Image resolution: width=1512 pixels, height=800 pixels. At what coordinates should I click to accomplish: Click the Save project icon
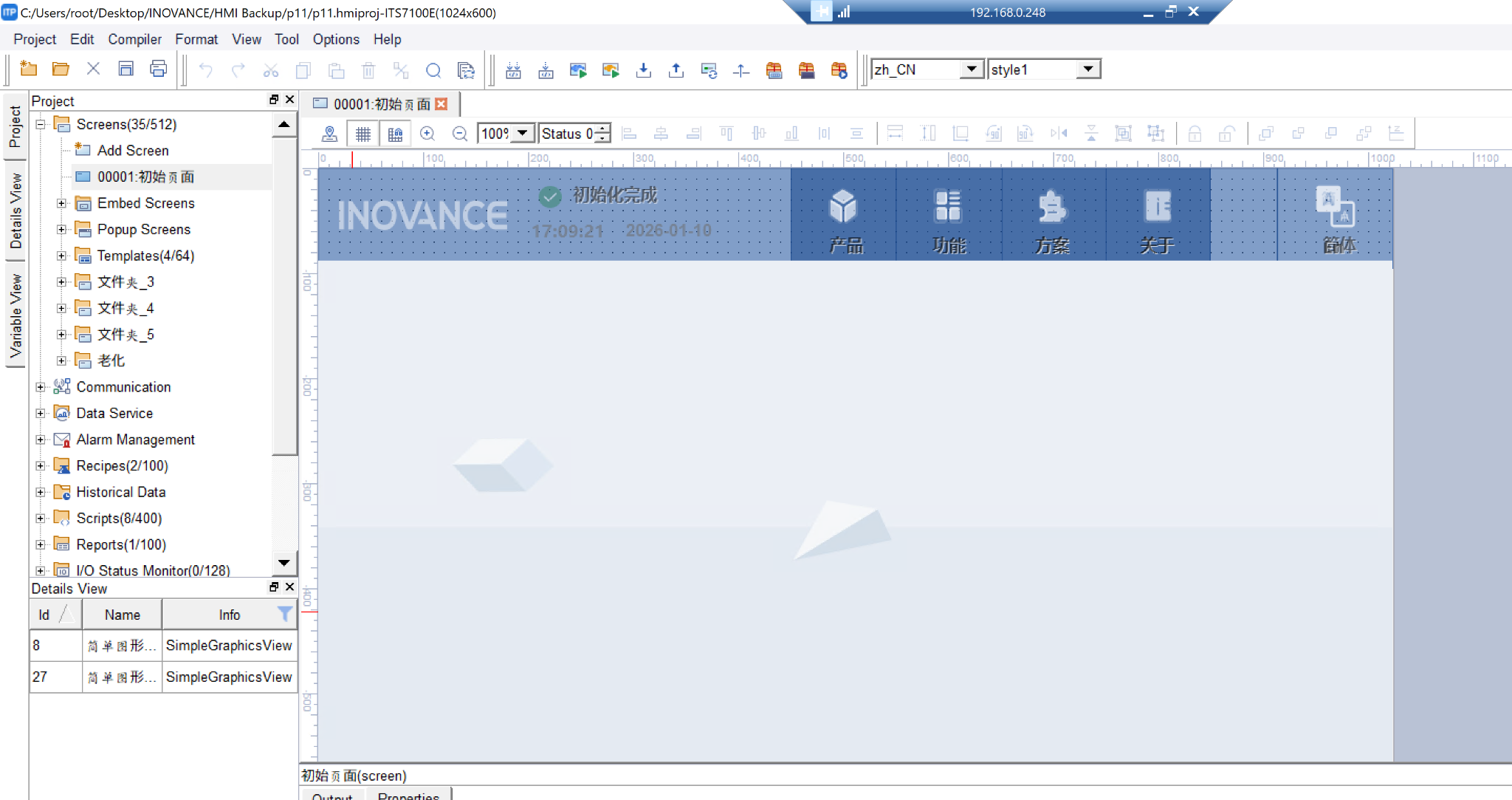pos(126,69)
